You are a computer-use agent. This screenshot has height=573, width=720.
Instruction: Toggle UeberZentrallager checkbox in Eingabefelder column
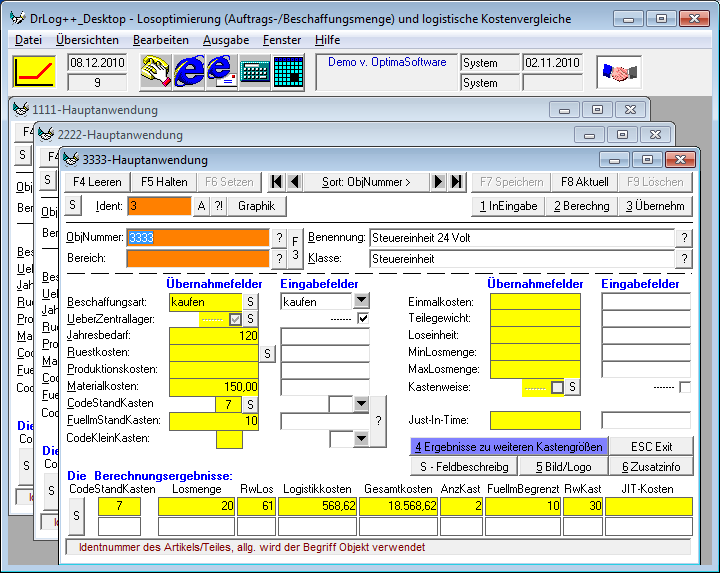(x=363, y=319)
